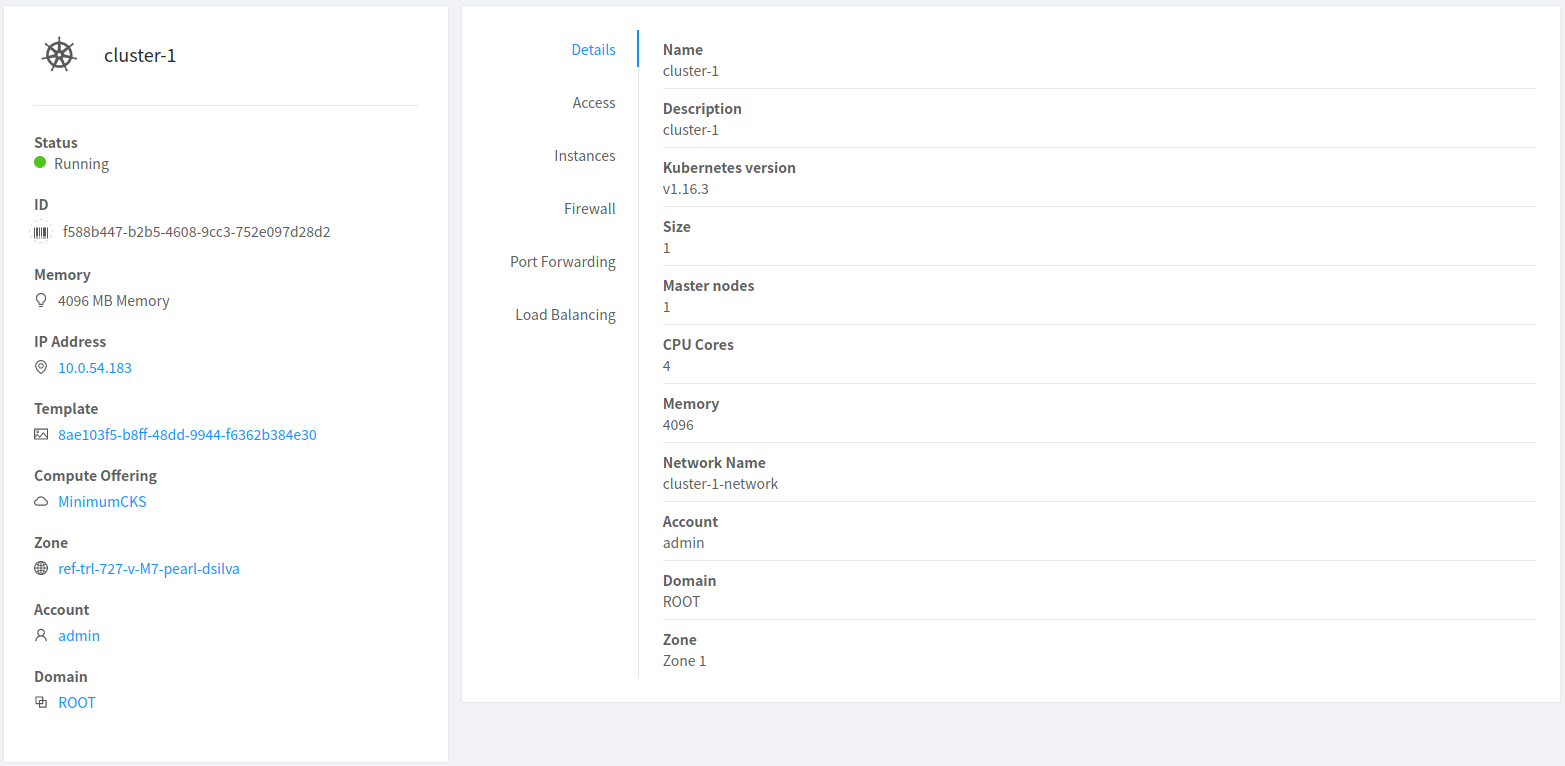1565x766 pixels.
Task: Open the Port Forwarding tab
Action: pos(563,261)
